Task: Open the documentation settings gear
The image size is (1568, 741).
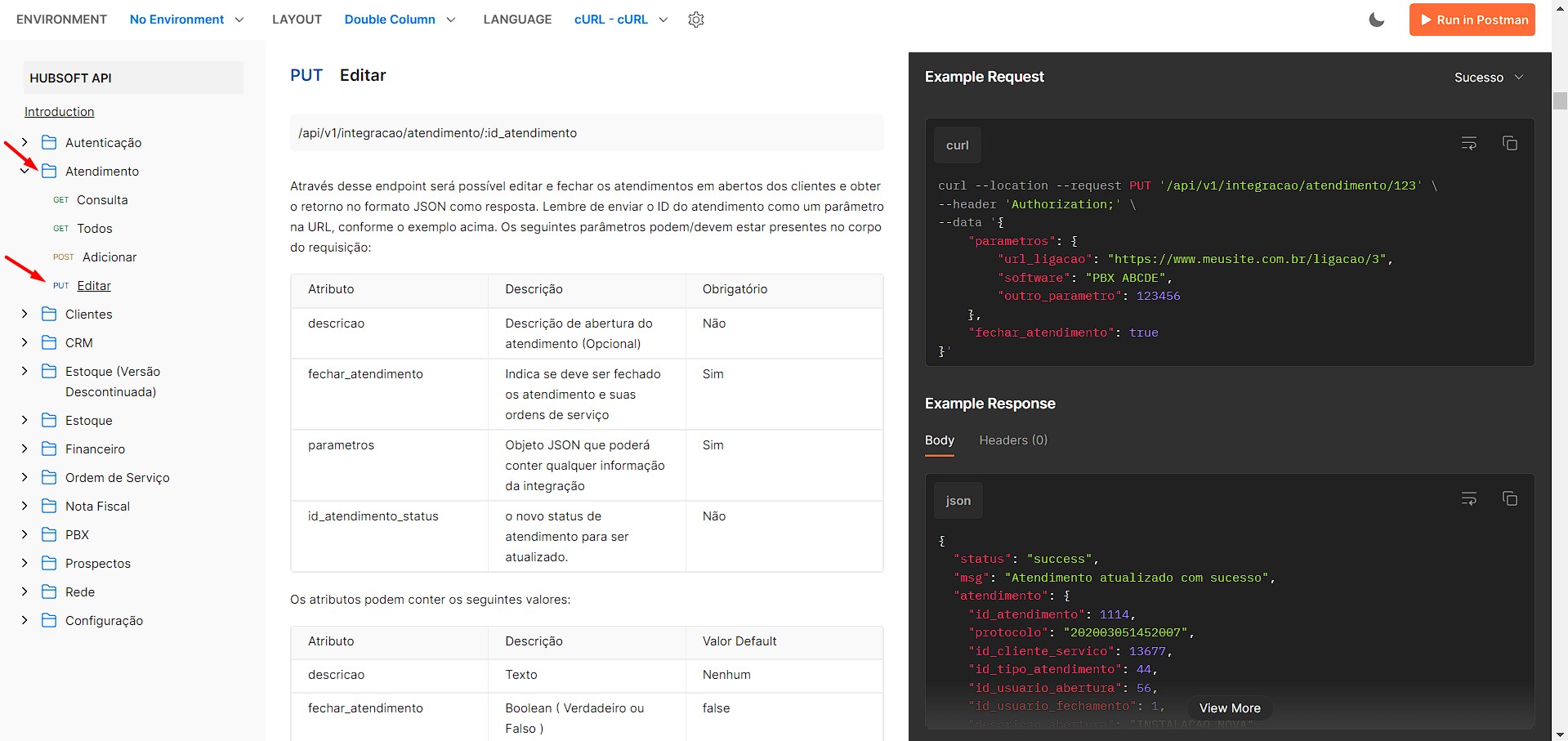Action: (x=696, y=20)
